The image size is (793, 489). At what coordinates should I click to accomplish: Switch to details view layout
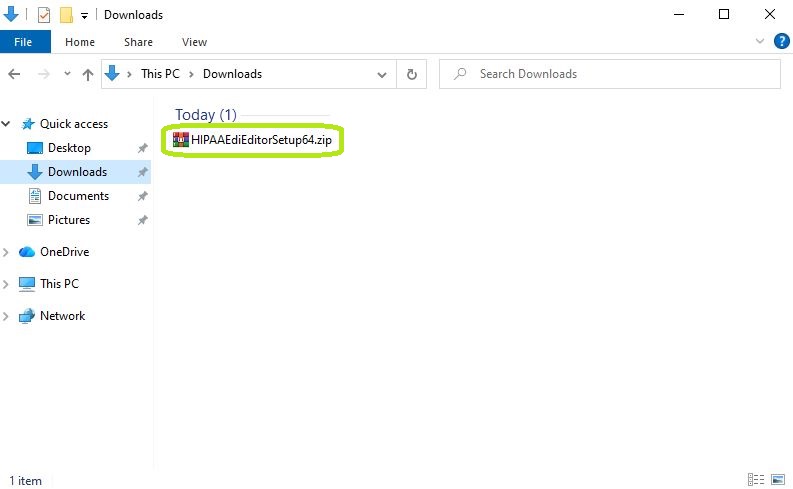pyautogui.click(x=756, y=479)
